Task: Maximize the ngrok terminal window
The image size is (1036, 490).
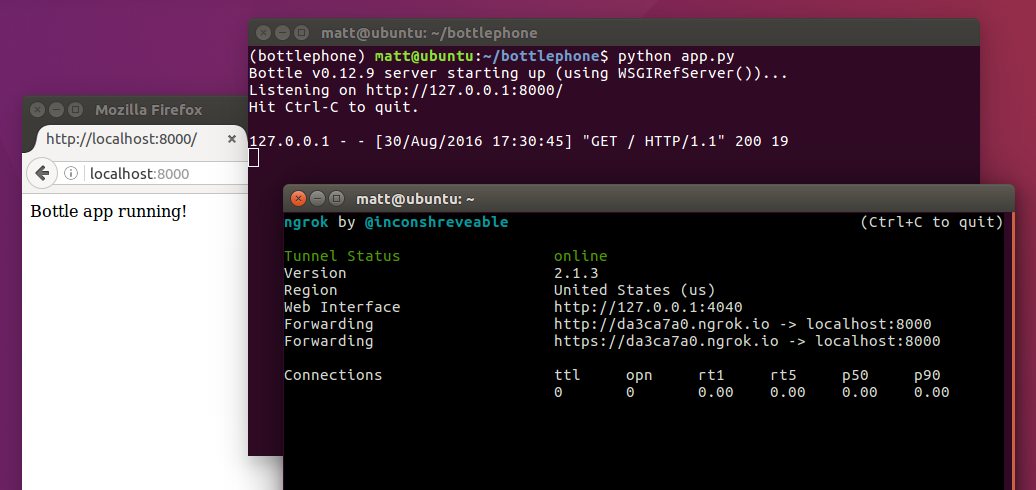Action: pyautogui.click(x=336, y=198)
